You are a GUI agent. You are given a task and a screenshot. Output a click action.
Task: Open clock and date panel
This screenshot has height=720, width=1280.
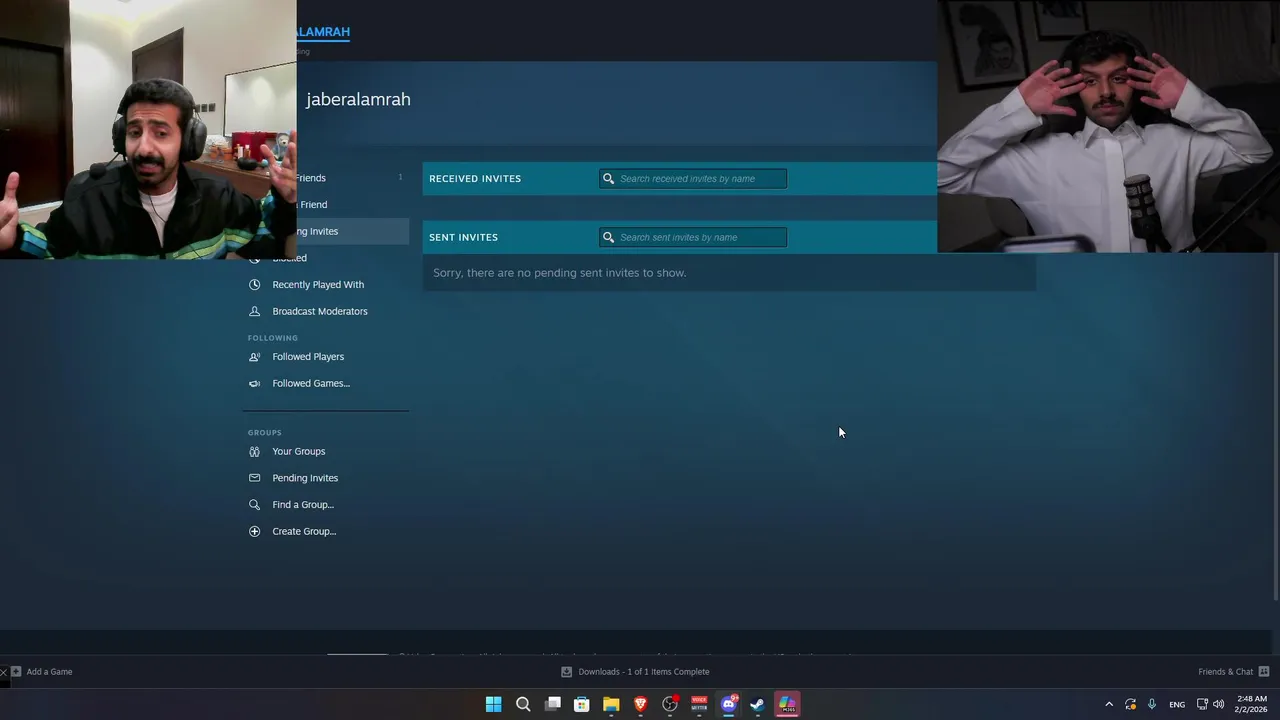(1252, 704)
